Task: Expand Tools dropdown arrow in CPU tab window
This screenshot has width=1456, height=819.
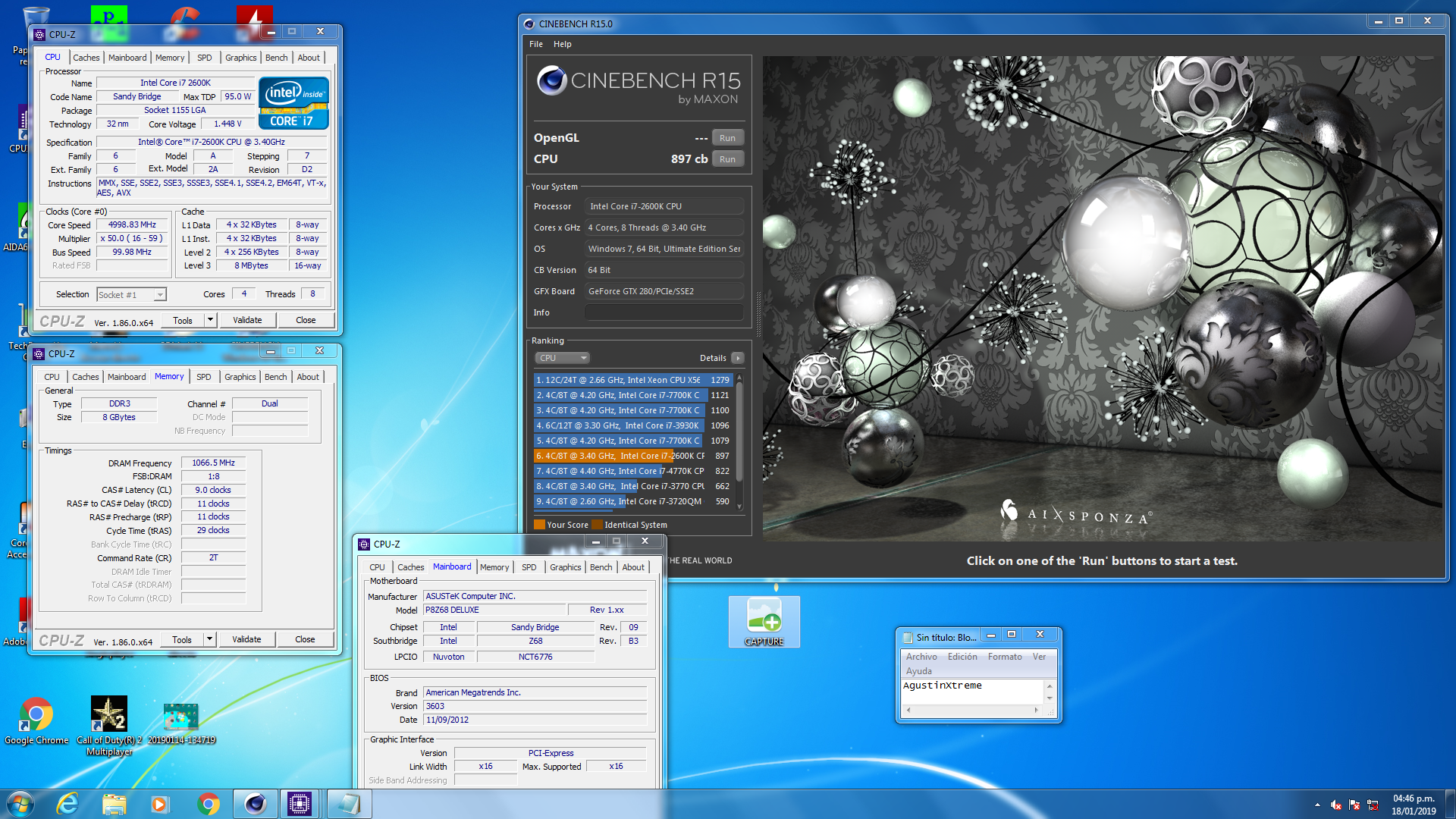Action: coord(210,320)
